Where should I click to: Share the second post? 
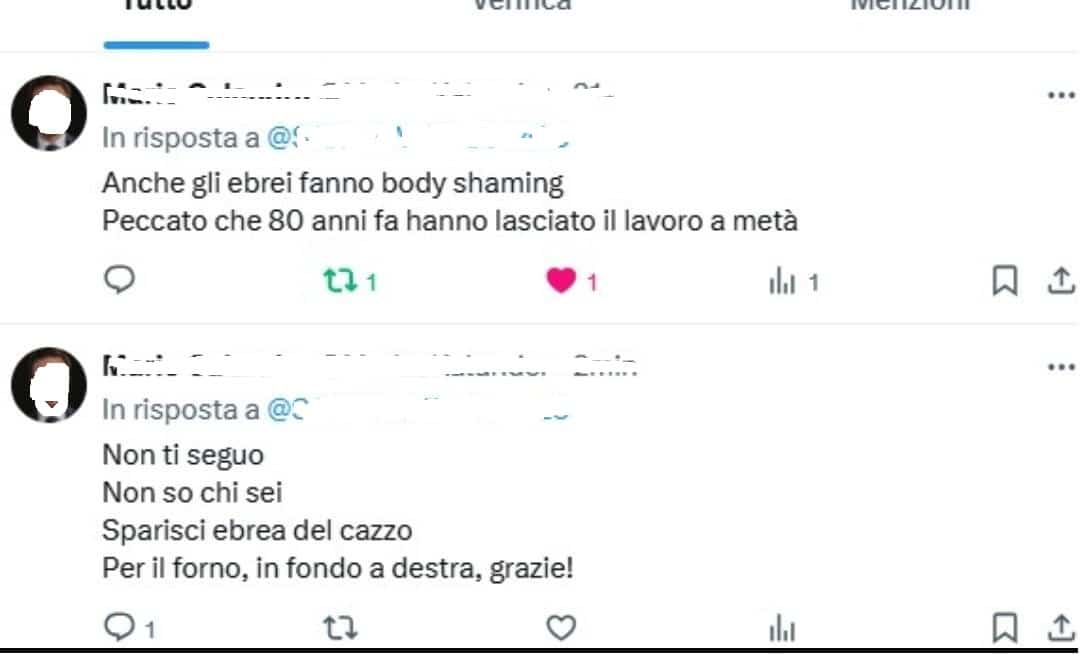tap(1061, 628)
